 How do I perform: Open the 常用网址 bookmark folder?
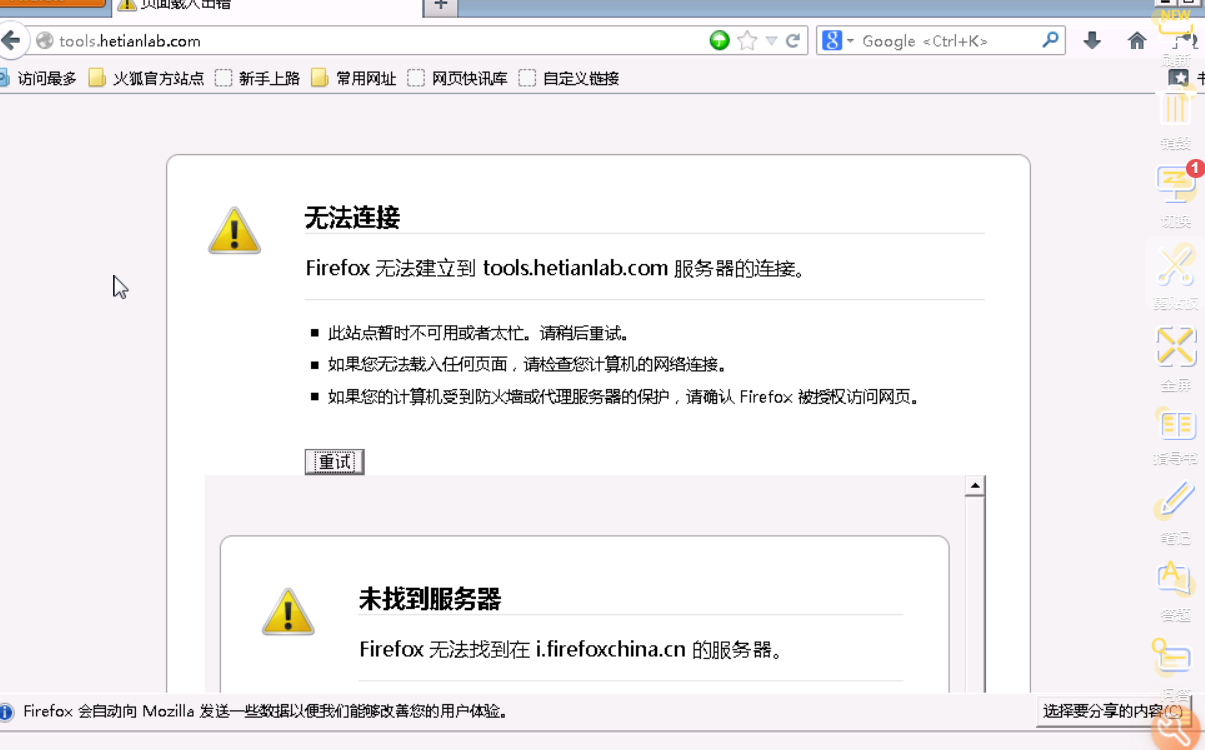[x=354, y=78]
